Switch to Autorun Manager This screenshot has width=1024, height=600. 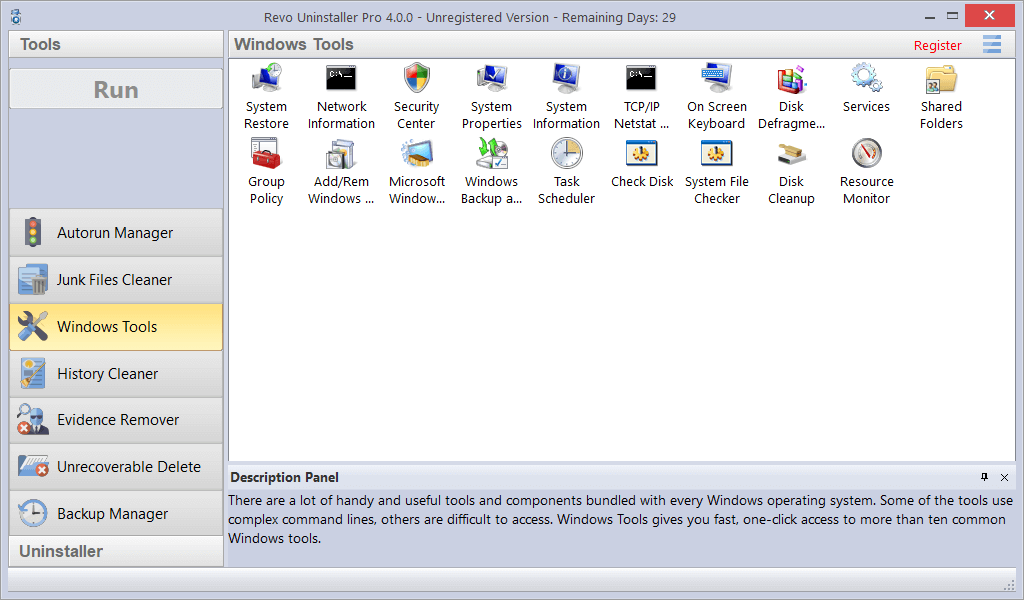click(x=116, y=233)
